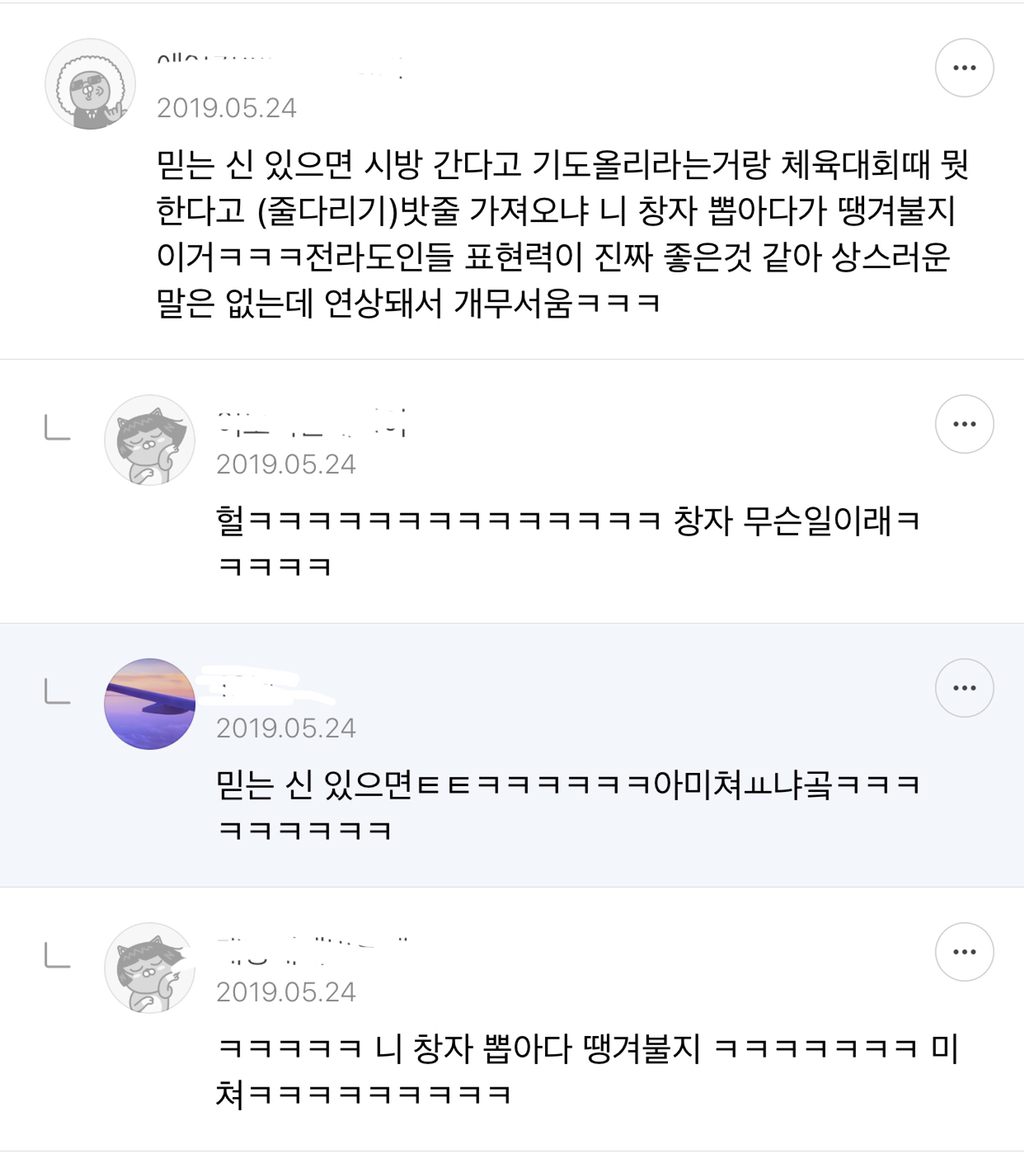The height and width of the screenshot is (1158, 1024).
Task: Click cat avatar of the bottom reply
Action: [150, 967]
